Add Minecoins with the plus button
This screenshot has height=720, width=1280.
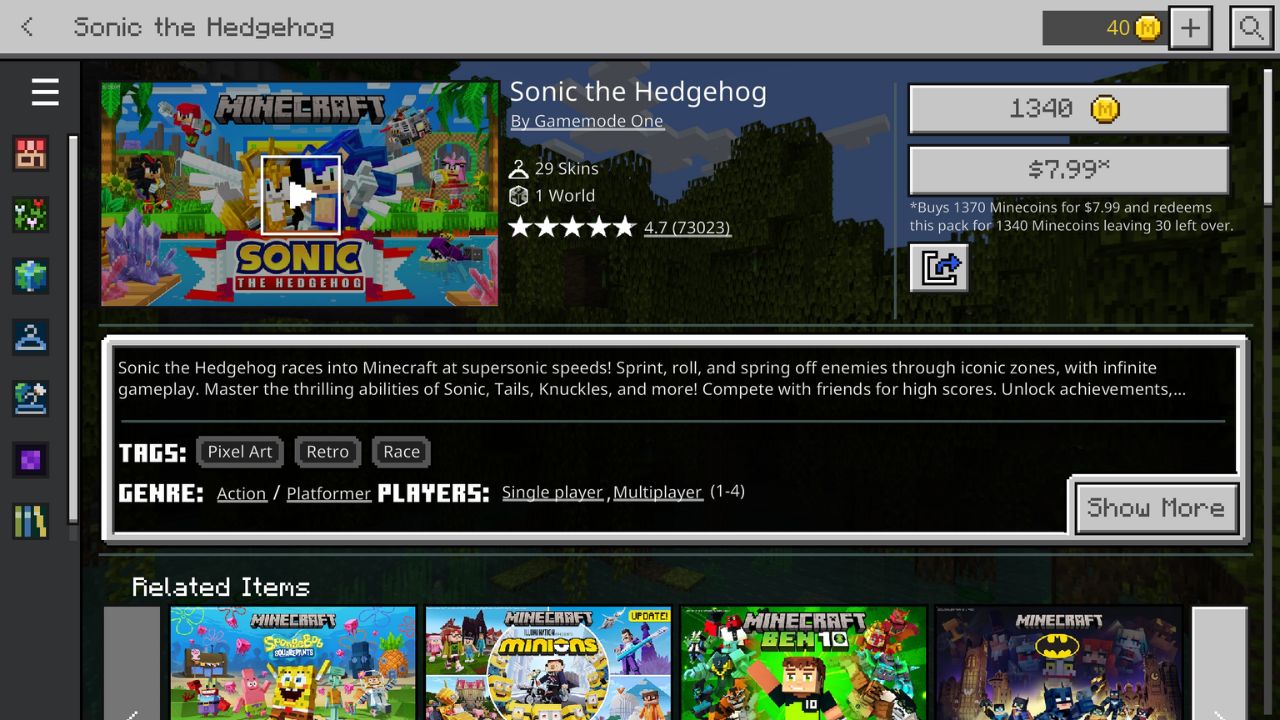point(1190,28)
